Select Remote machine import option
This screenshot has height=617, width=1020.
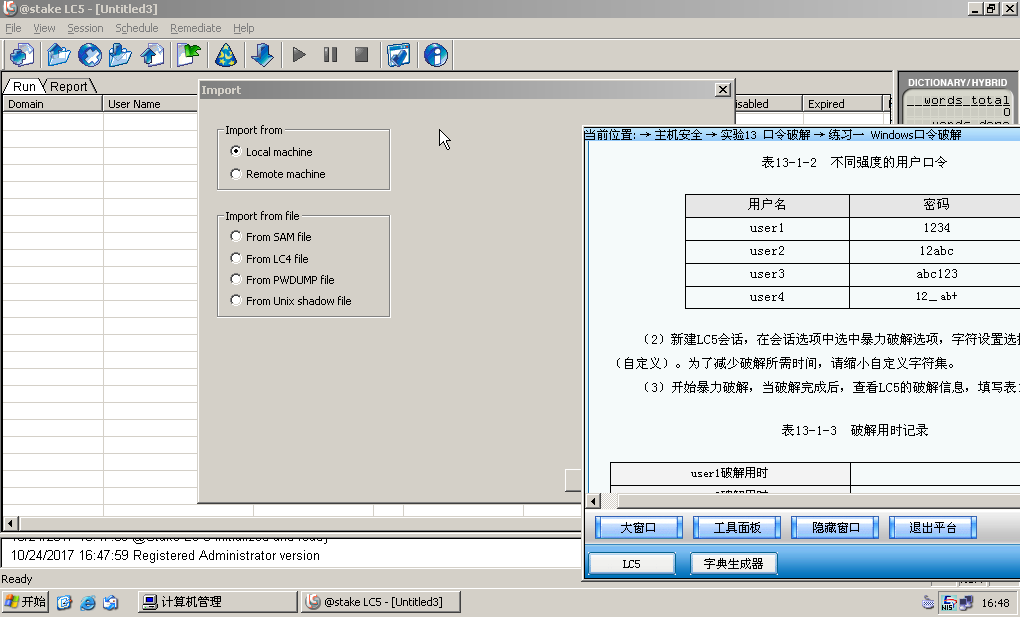(x=278, y=174)
